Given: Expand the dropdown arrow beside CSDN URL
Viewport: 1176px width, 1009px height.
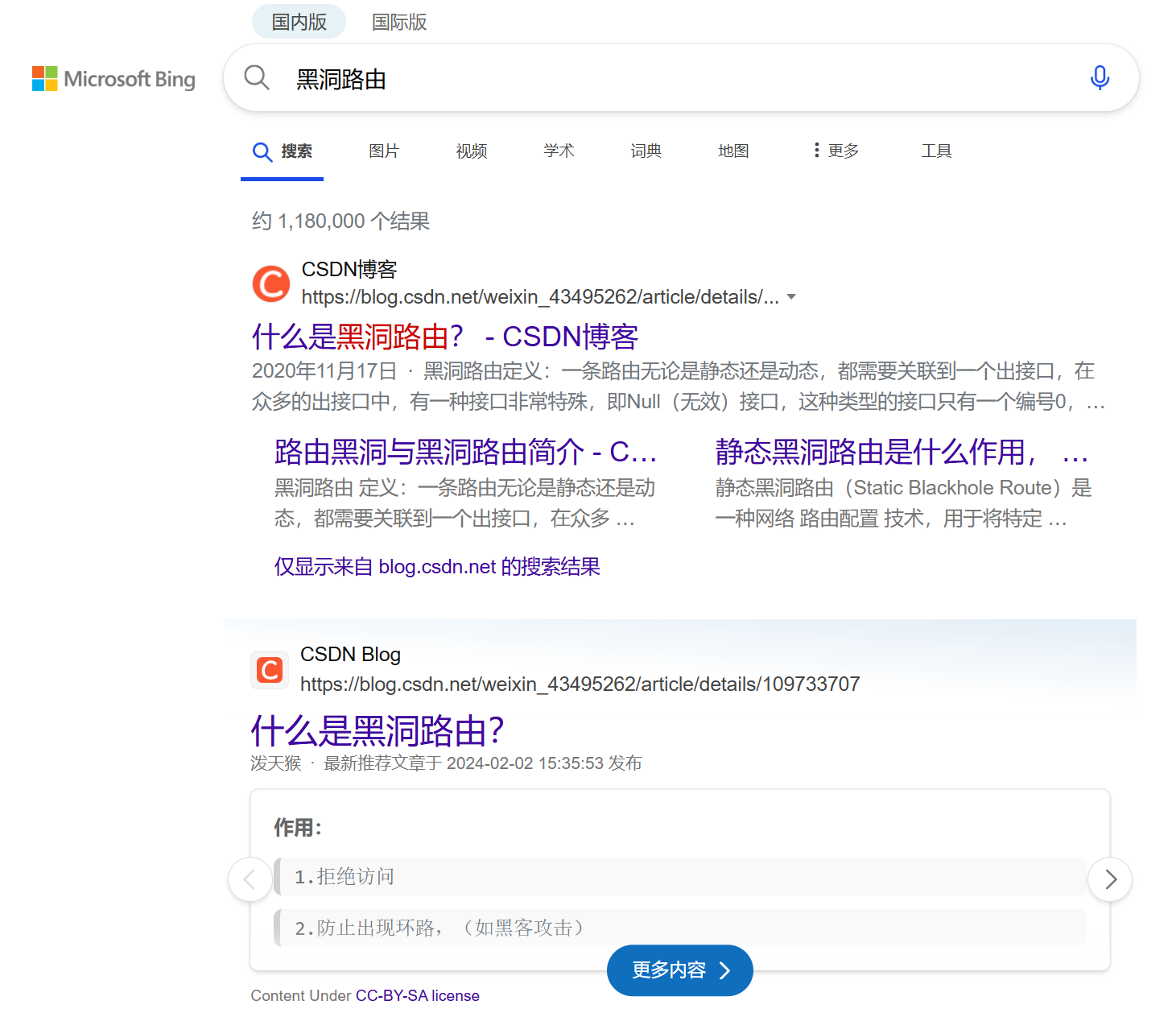Looking at the screenshot, I should pos(791,297).
